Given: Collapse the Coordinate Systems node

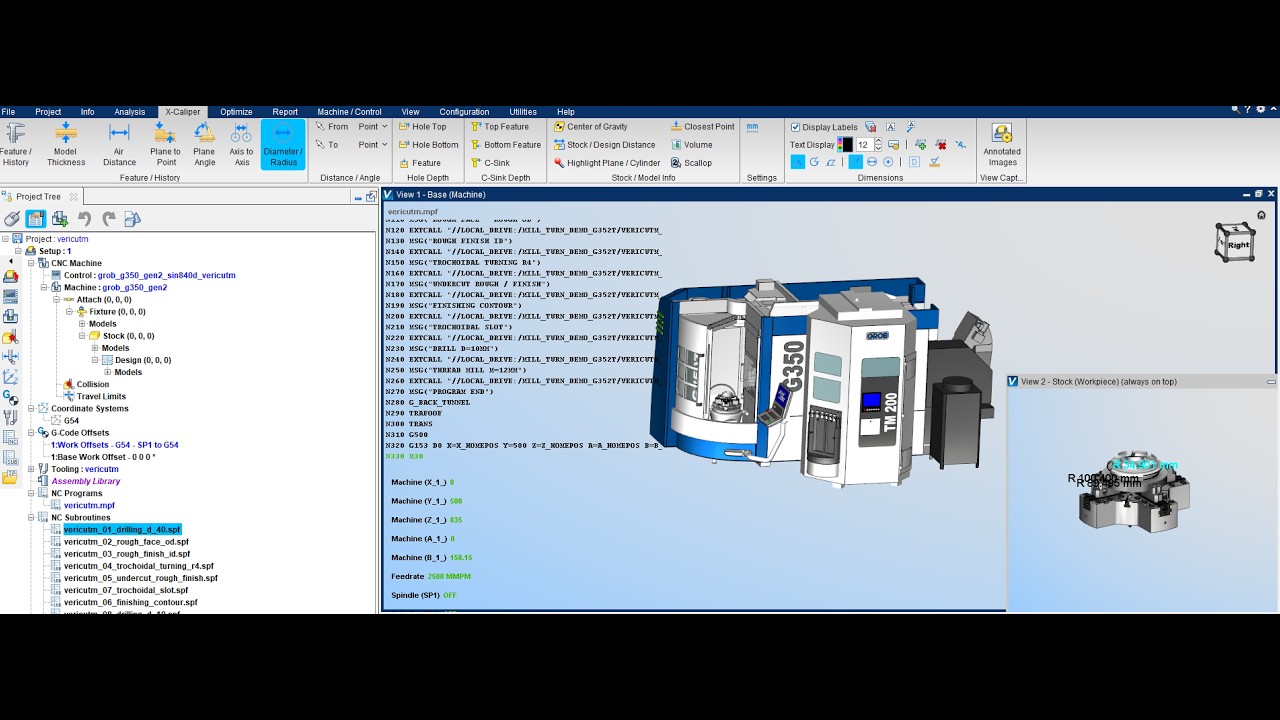Looking at the screenshot, I should pyautogui.click(x=31, y=408).
